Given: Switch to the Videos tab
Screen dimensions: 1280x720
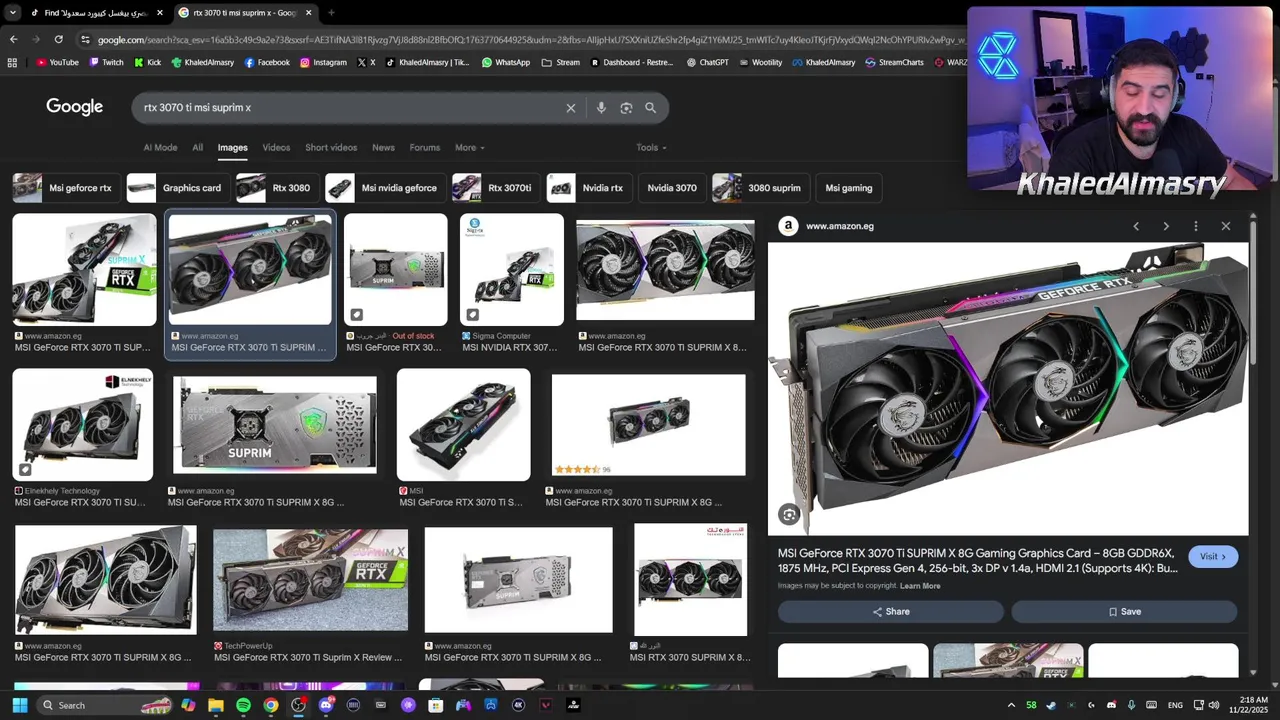Looking at the screenshot, I should tap(276, 147).
